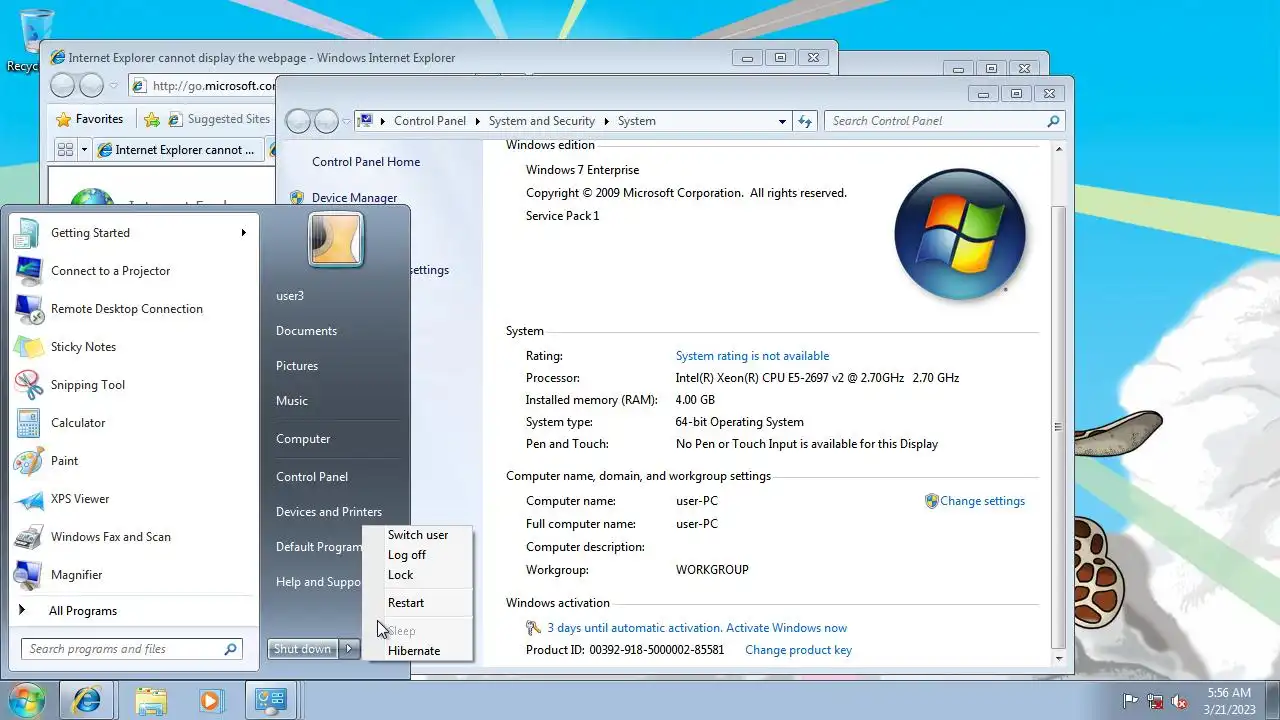Screen dimensions: 1280x720
Task: Click Search programs and files box
Action: coord(131,649)
